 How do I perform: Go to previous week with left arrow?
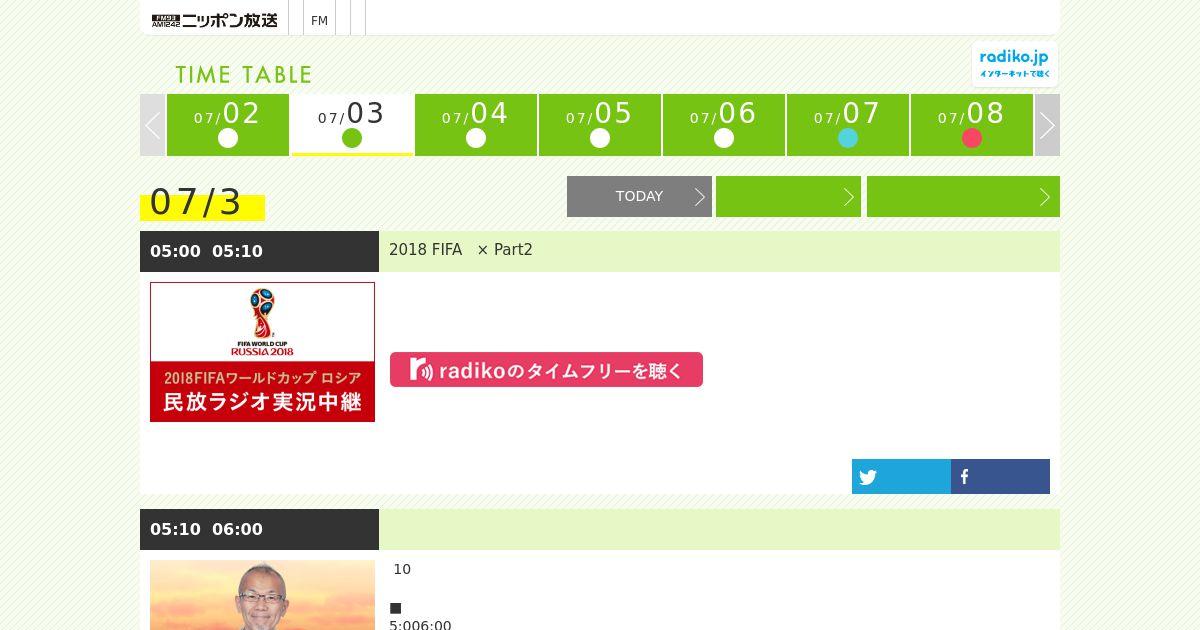(x=153, y=125)
